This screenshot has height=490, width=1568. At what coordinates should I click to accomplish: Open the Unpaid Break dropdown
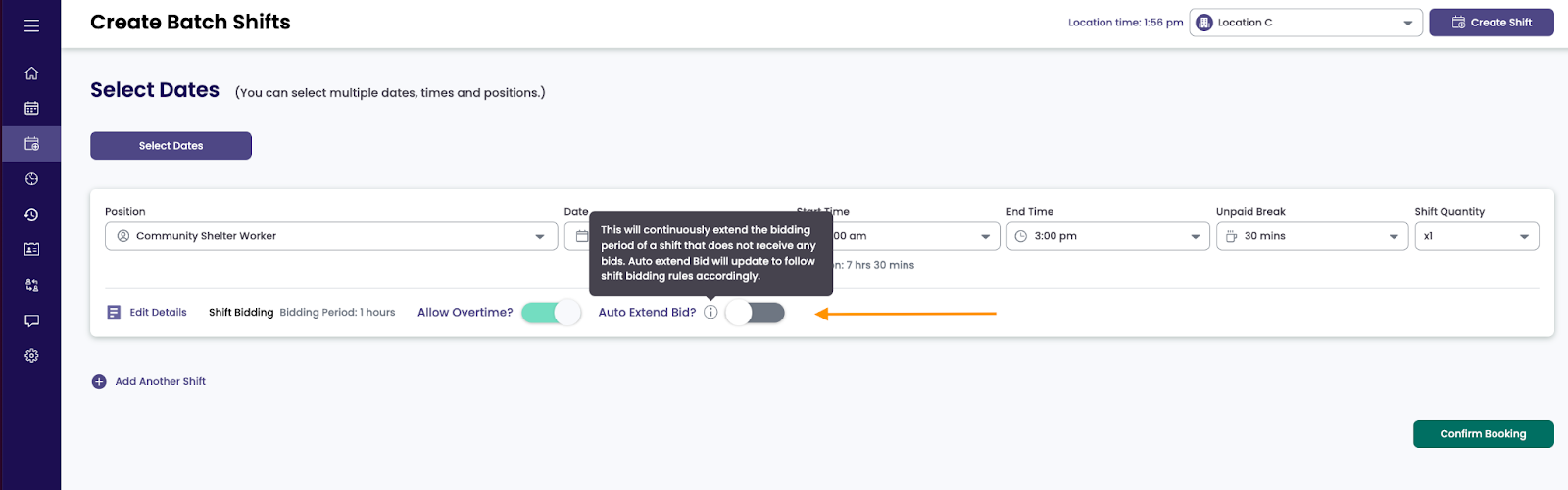coord(1311,236)
